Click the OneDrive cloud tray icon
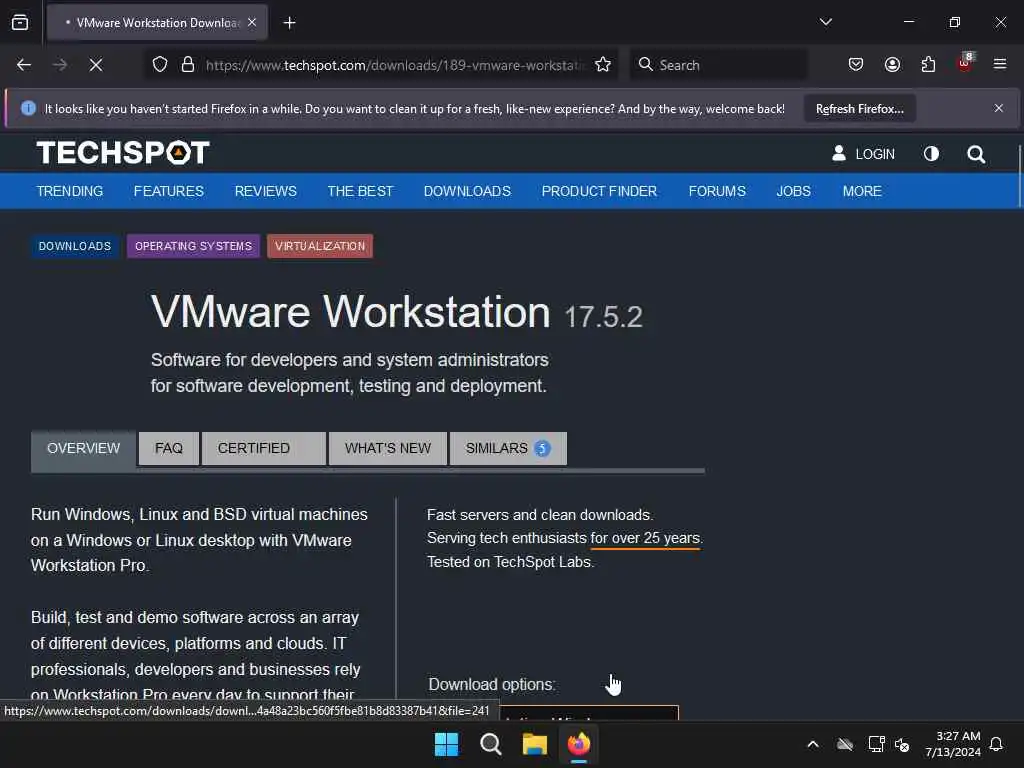 coord(845,744)
